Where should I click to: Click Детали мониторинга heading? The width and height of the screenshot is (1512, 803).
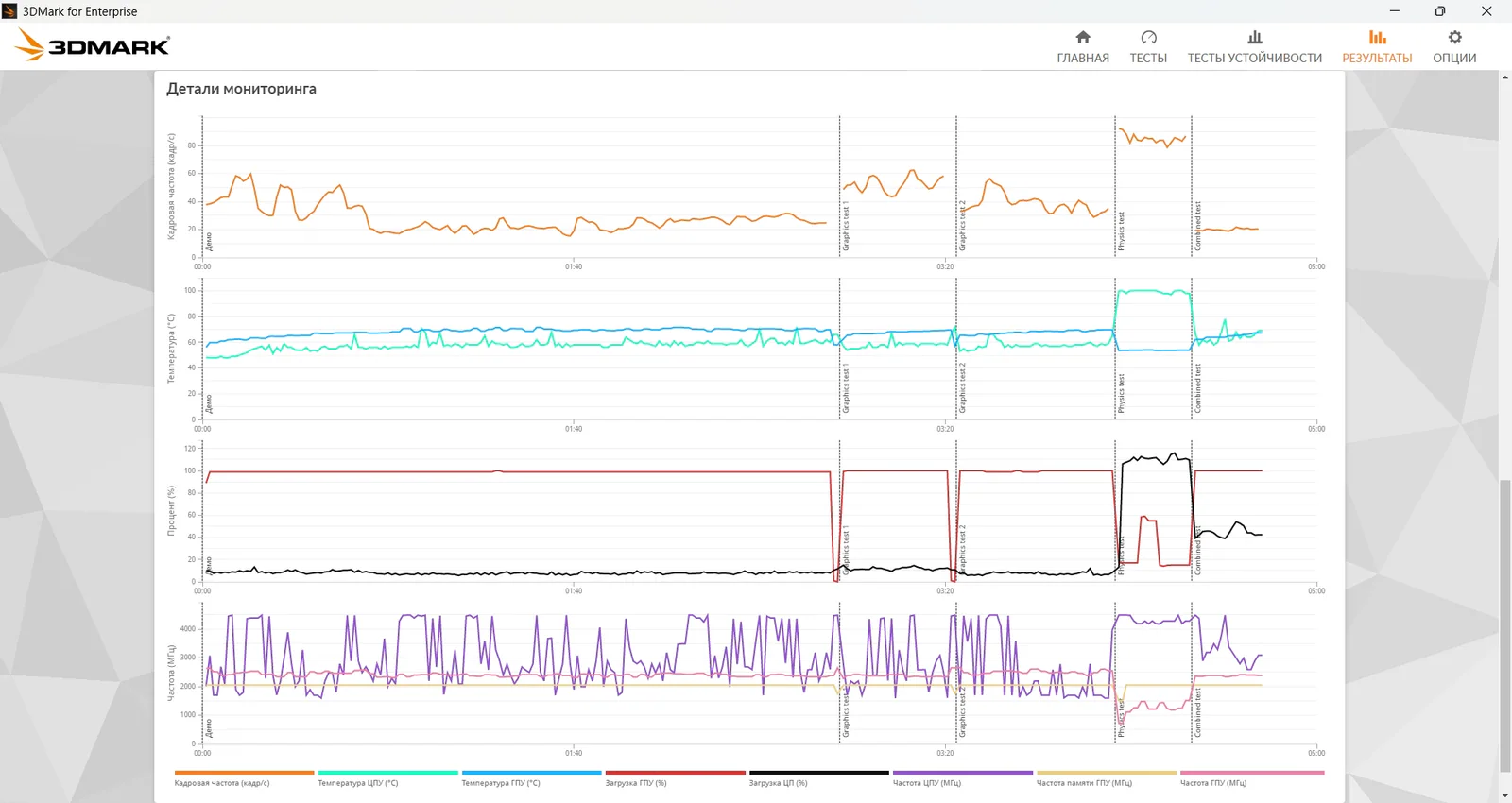point(242,89)
